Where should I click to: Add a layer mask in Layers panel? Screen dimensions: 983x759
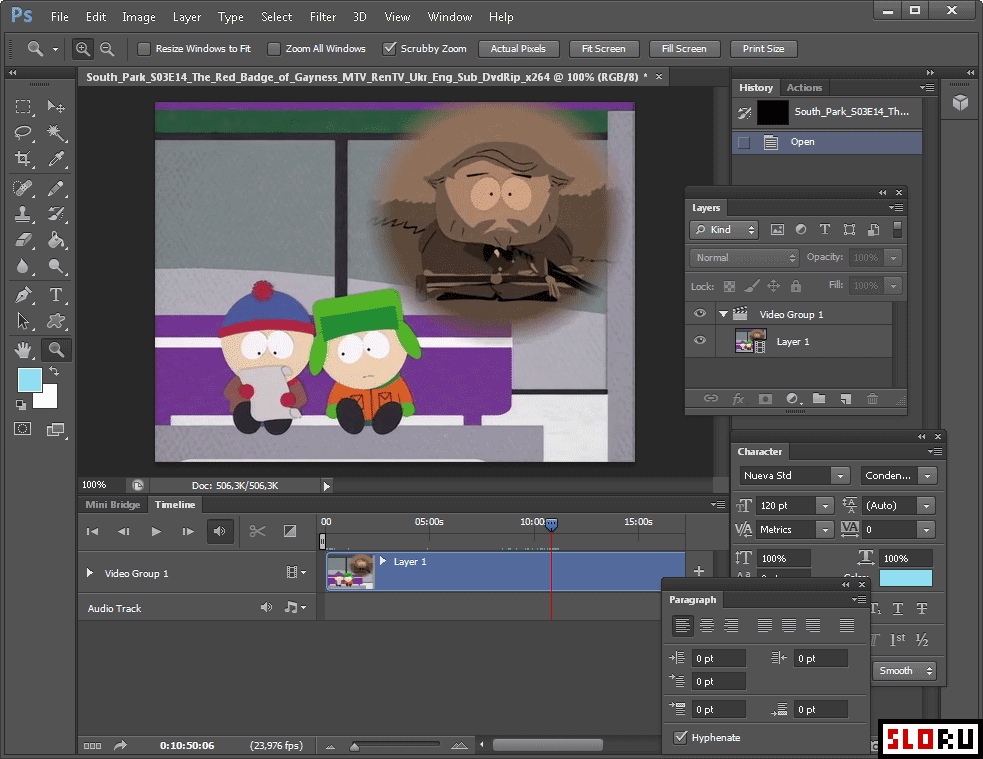765,399
